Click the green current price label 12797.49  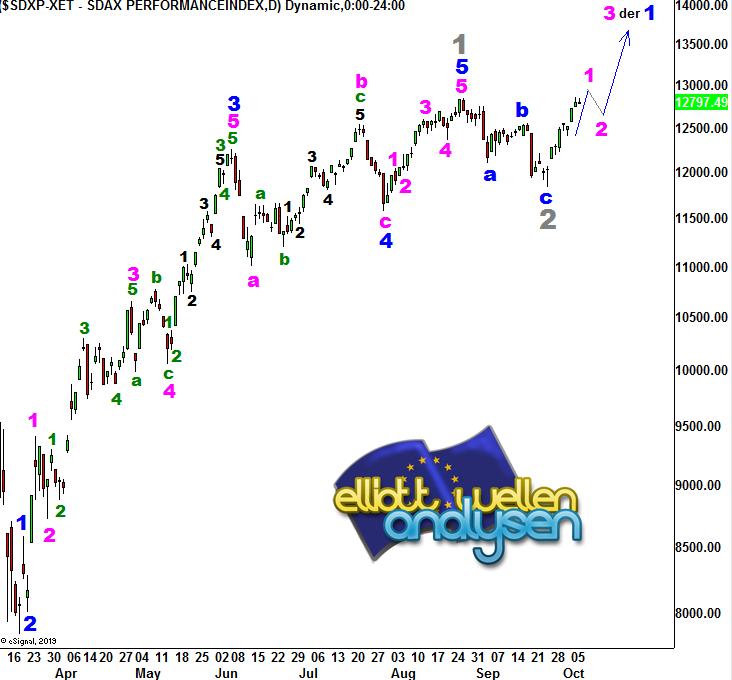700,102
